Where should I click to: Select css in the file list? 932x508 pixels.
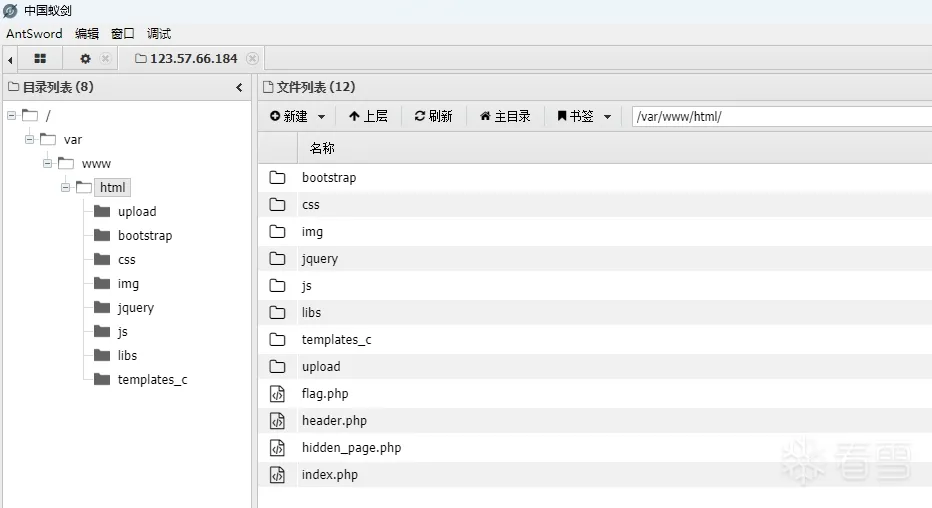310,204
